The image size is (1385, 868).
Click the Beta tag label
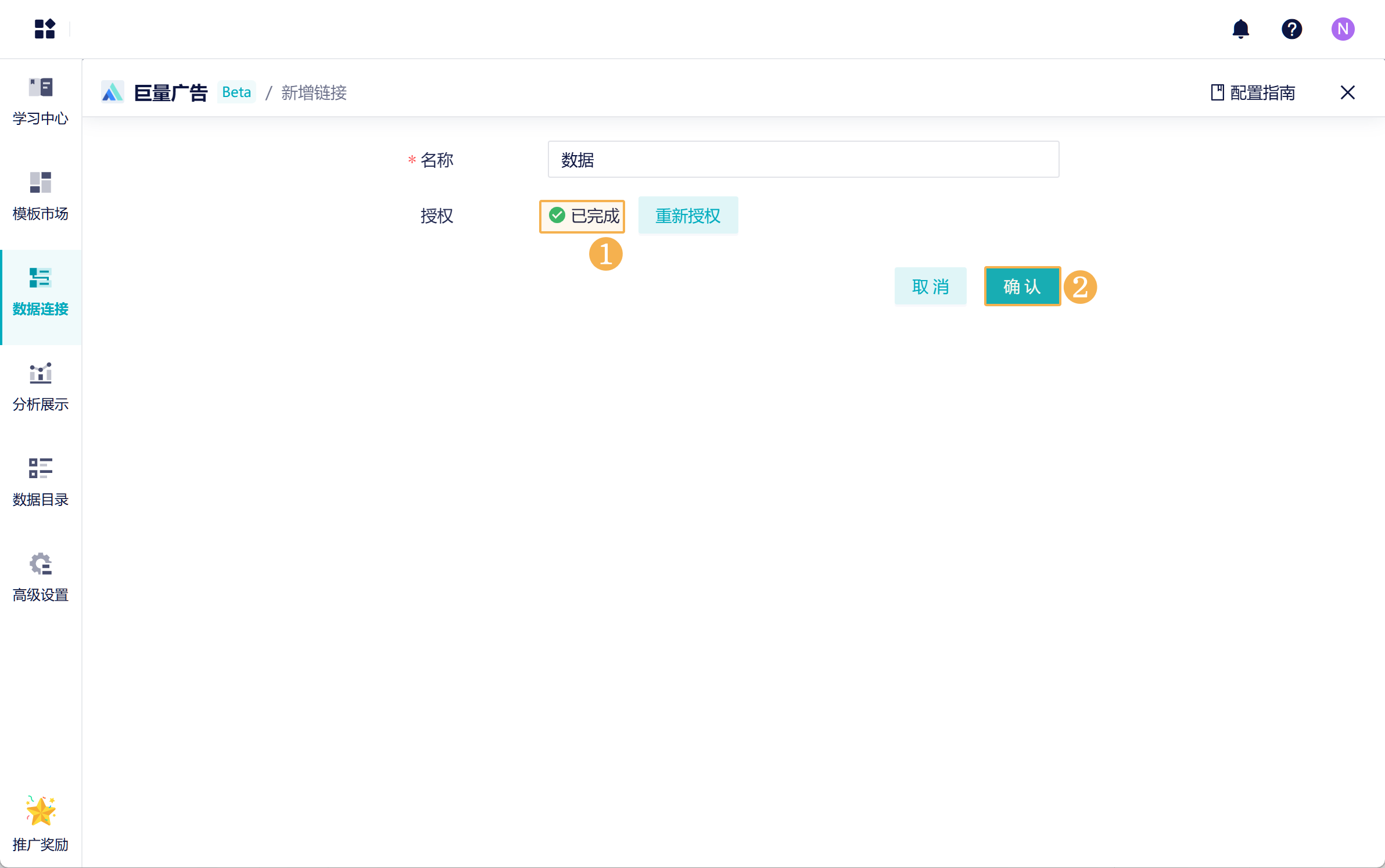236,92
